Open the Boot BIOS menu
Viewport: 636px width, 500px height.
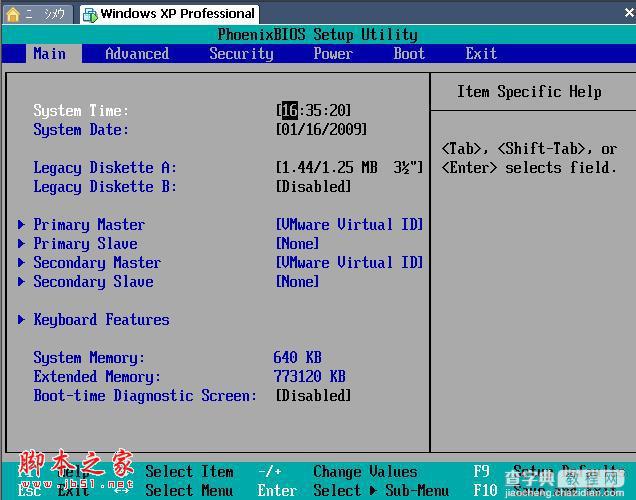pyautogui.click(x=409, y=54)
